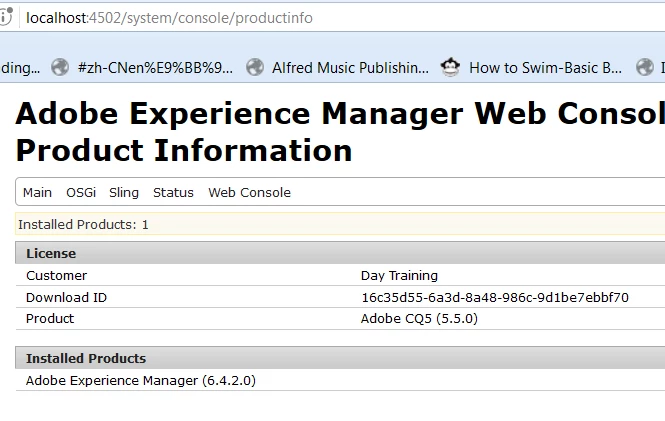Click the Download ID value text
The height and width of the screenshot is (421, 665).
494,297
